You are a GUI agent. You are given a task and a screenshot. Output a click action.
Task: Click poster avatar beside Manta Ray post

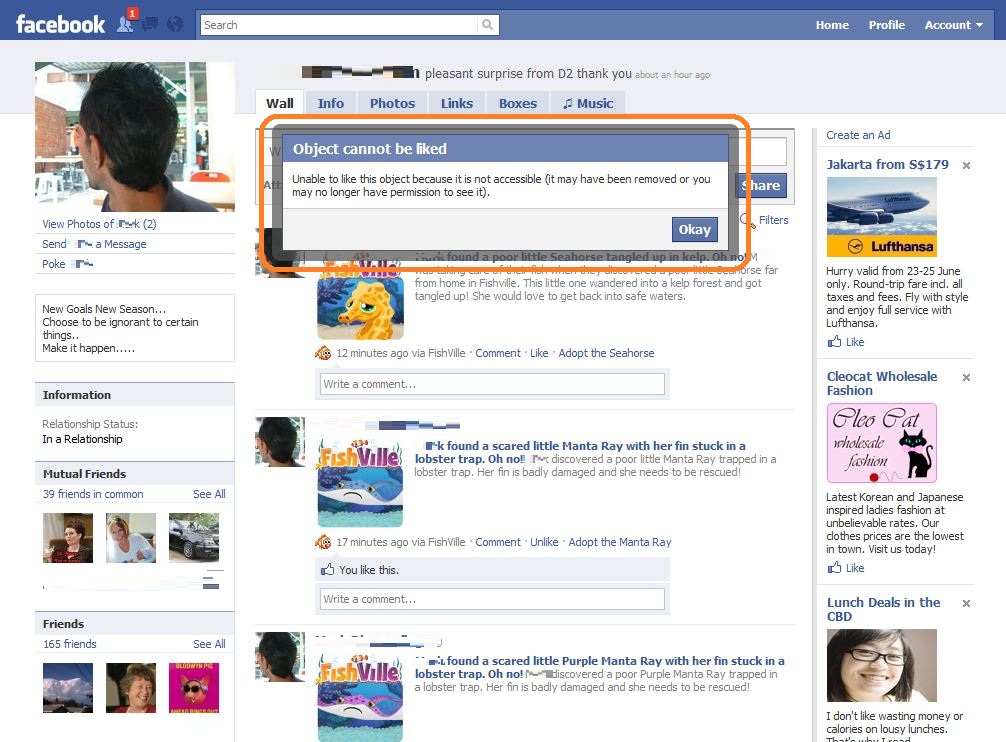click(x=280, y=442)
